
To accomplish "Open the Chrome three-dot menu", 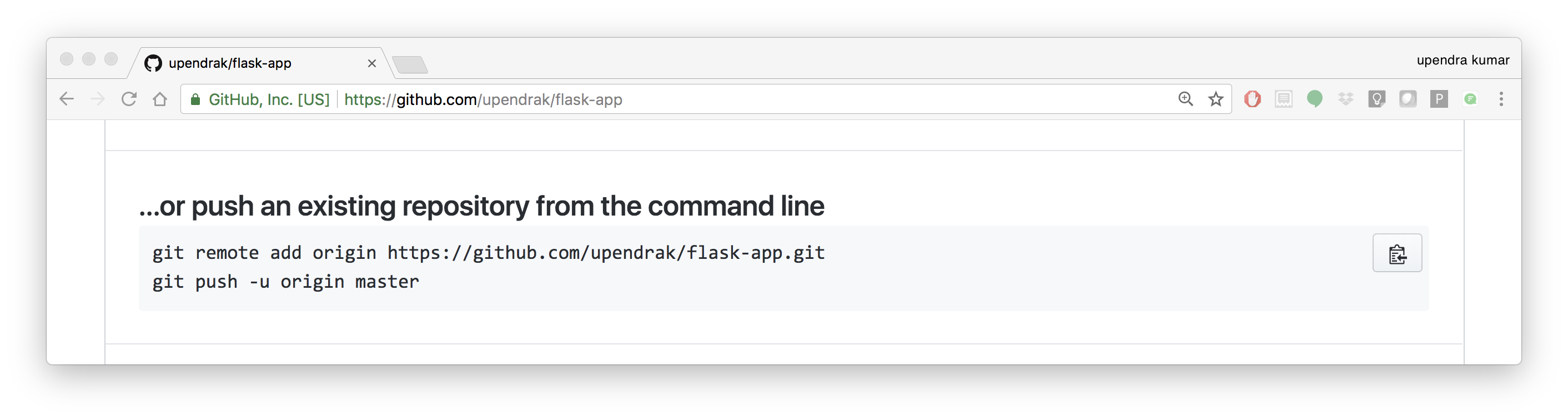I will click(1501, 98).
